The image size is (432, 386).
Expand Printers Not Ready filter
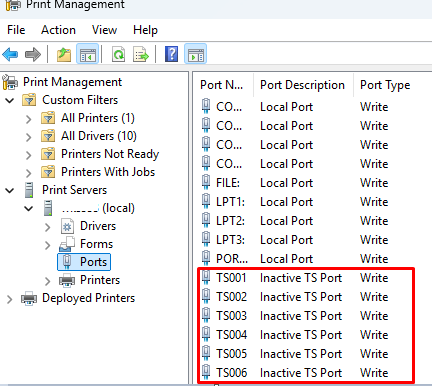coord(29,155)
